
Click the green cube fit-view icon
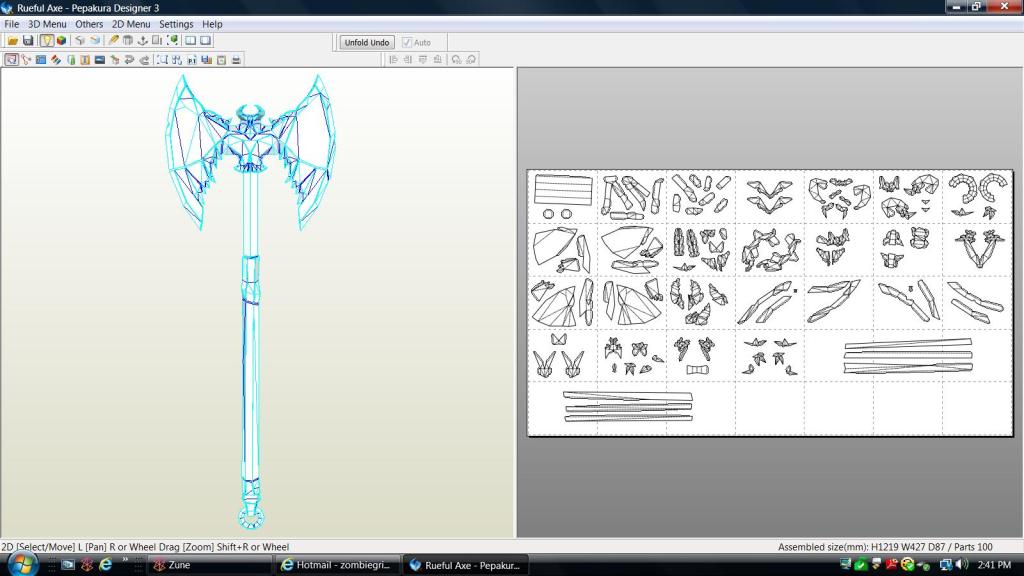pyautogui.click(x=172, y=40)
